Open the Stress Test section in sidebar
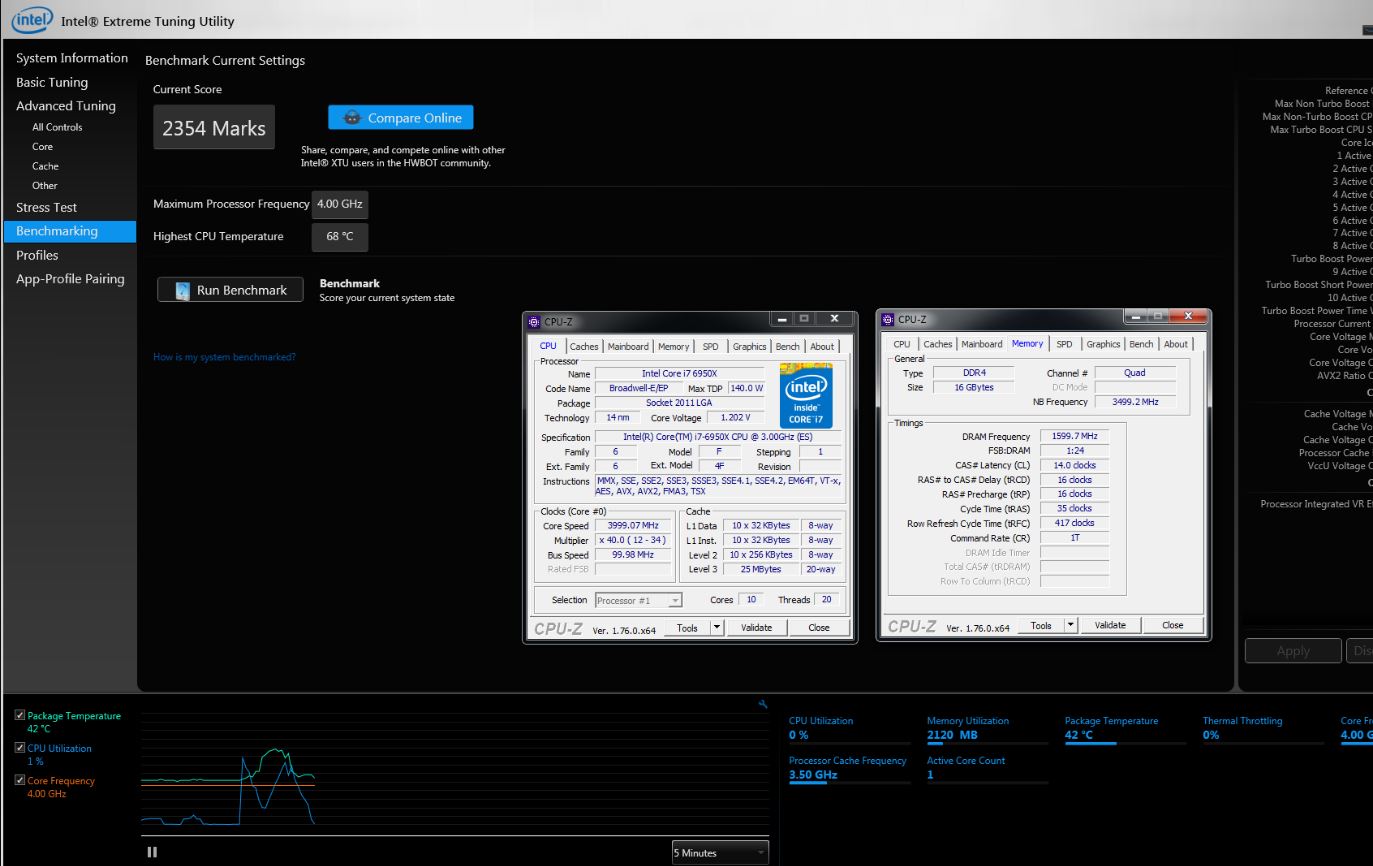The image size is (1373, 866). coord(46,208)
